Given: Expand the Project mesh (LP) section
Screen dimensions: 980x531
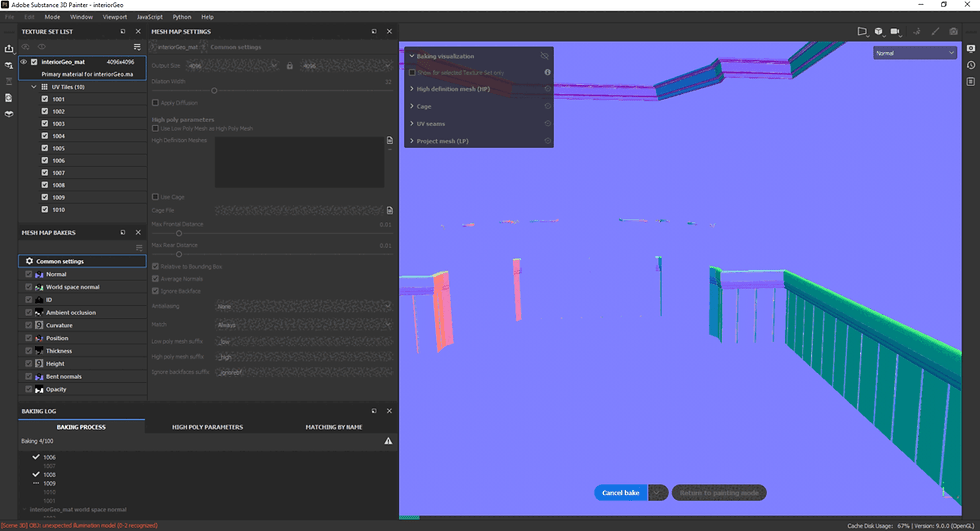Looking at the screenshot, I should [x=412, y=141].
